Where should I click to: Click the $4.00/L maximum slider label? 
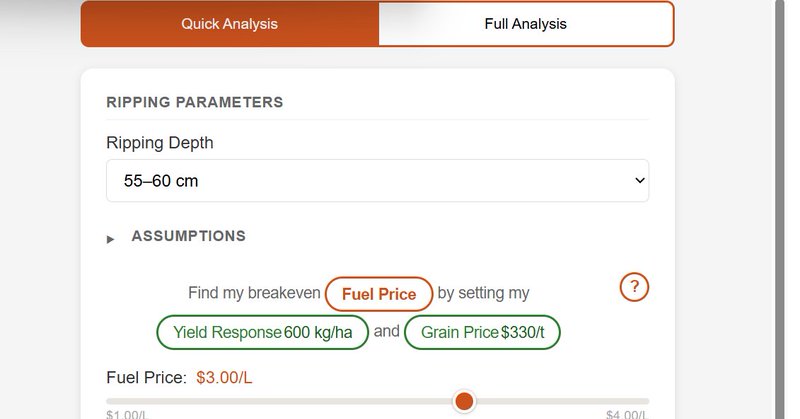pos(627,415)
